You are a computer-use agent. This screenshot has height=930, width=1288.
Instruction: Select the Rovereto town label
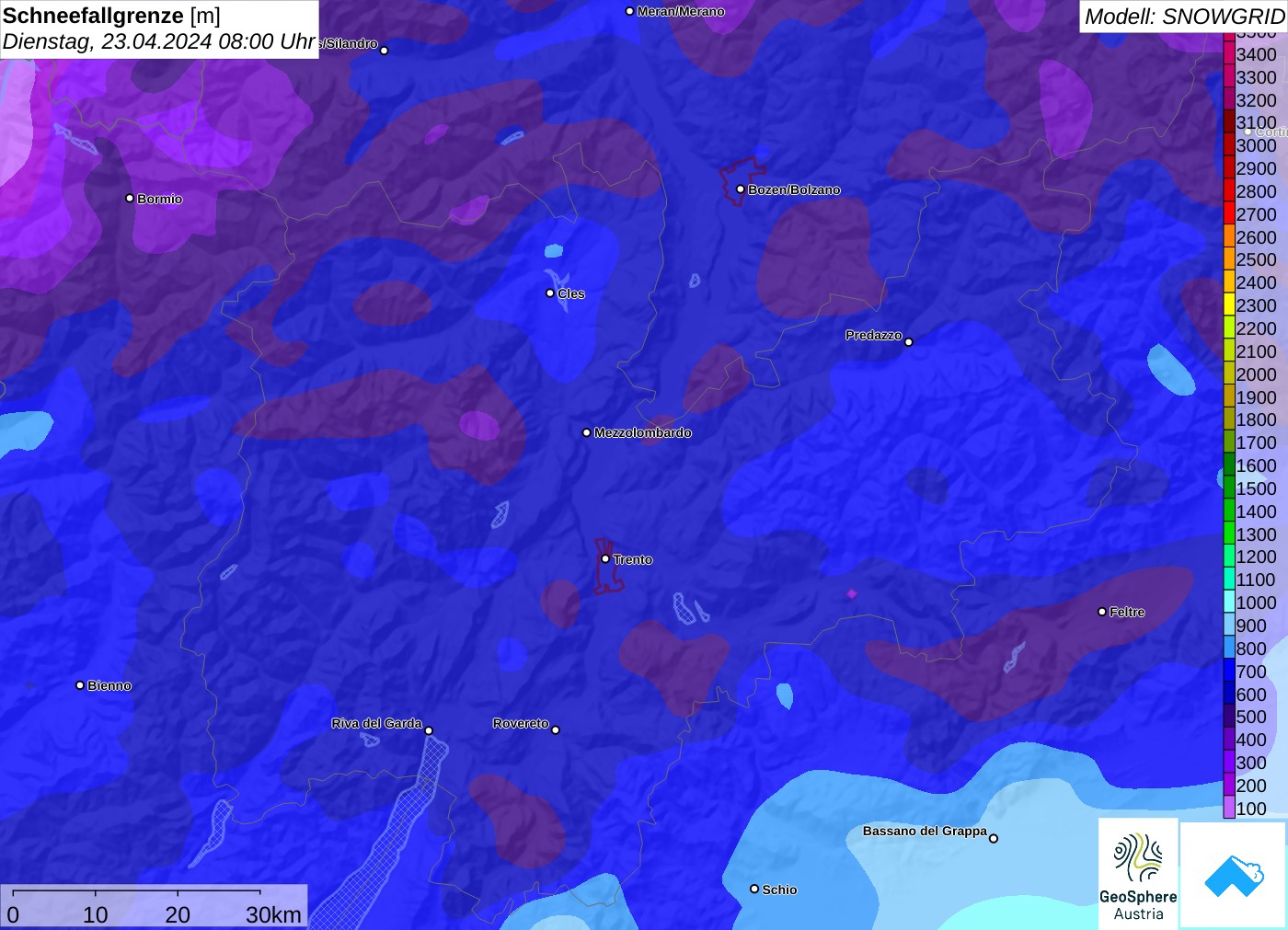pos(521,723)
